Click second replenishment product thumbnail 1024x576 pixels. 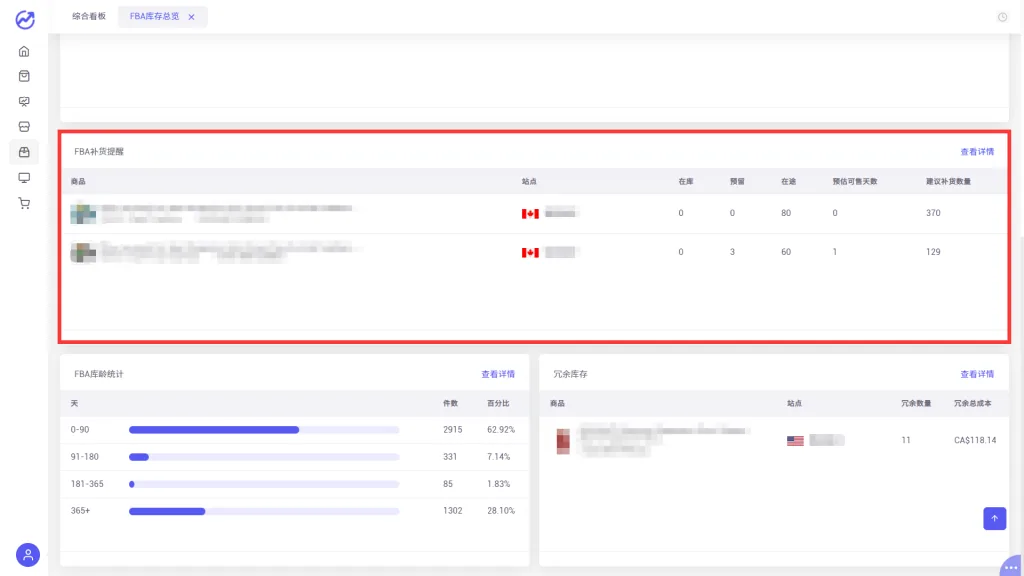point(83,252)
